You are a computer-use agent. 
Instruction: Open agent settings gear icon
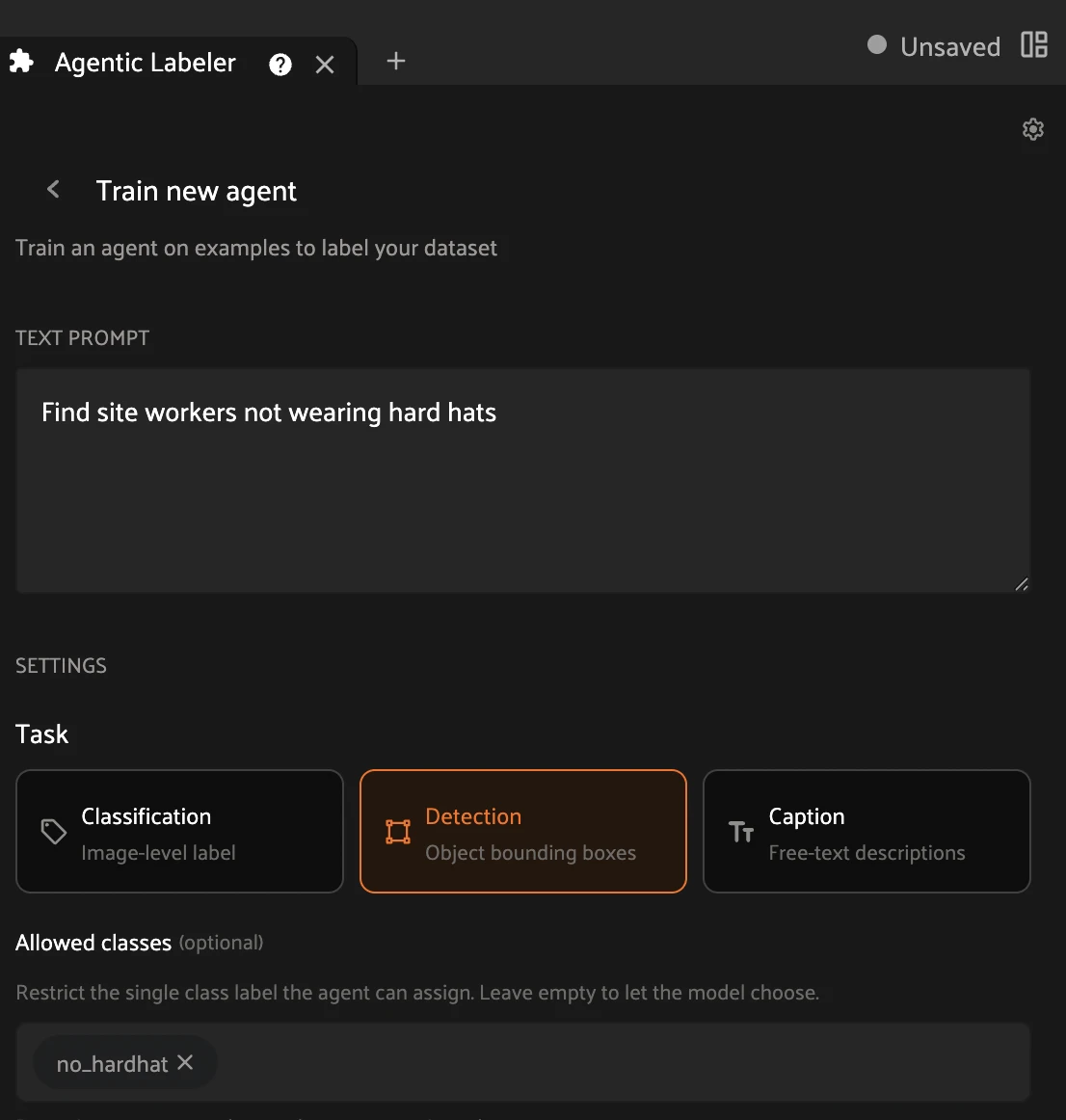coord(1033,129)
